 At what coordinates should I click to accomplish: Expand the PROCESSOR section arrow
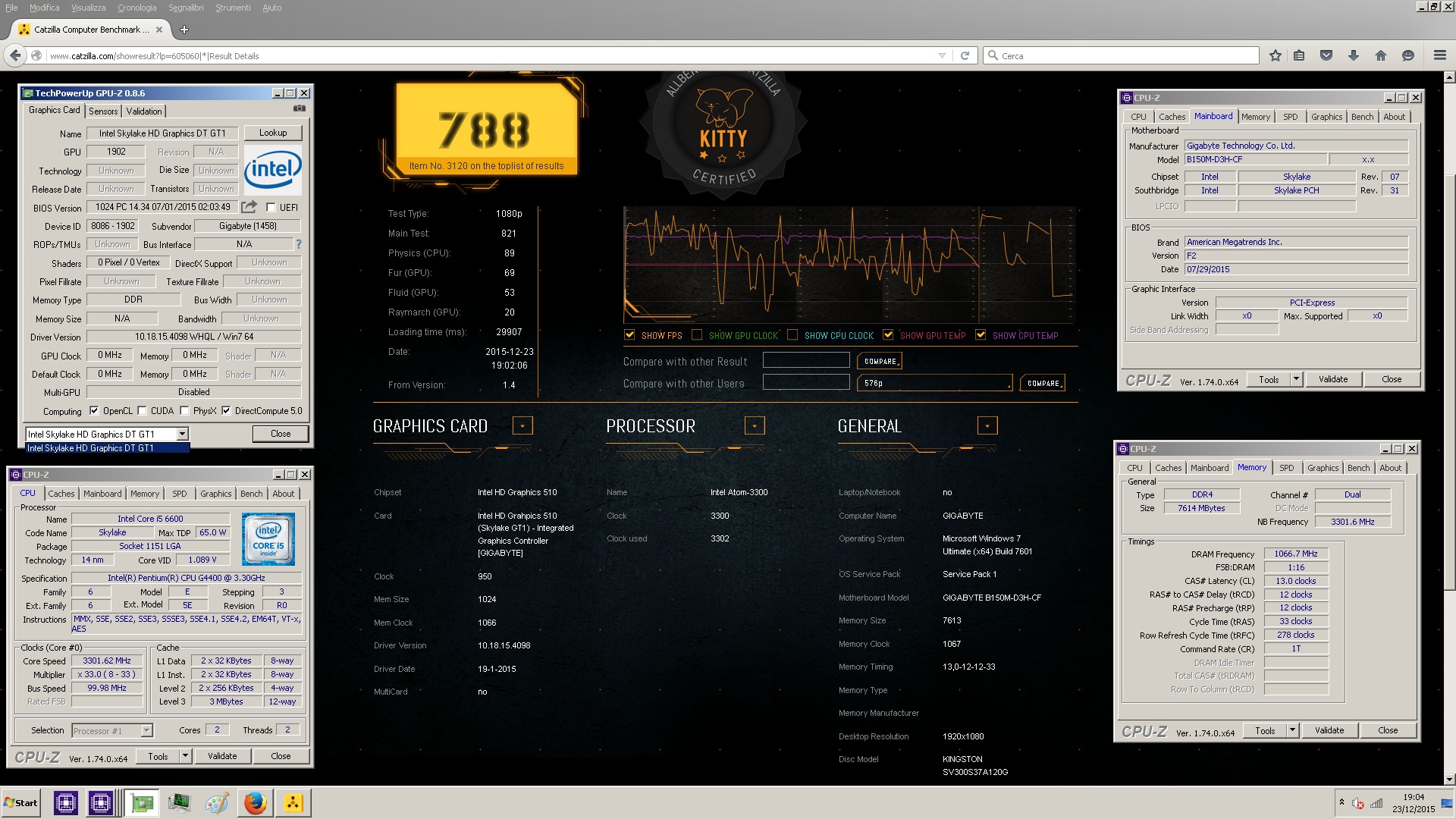[x=755, y=425]
